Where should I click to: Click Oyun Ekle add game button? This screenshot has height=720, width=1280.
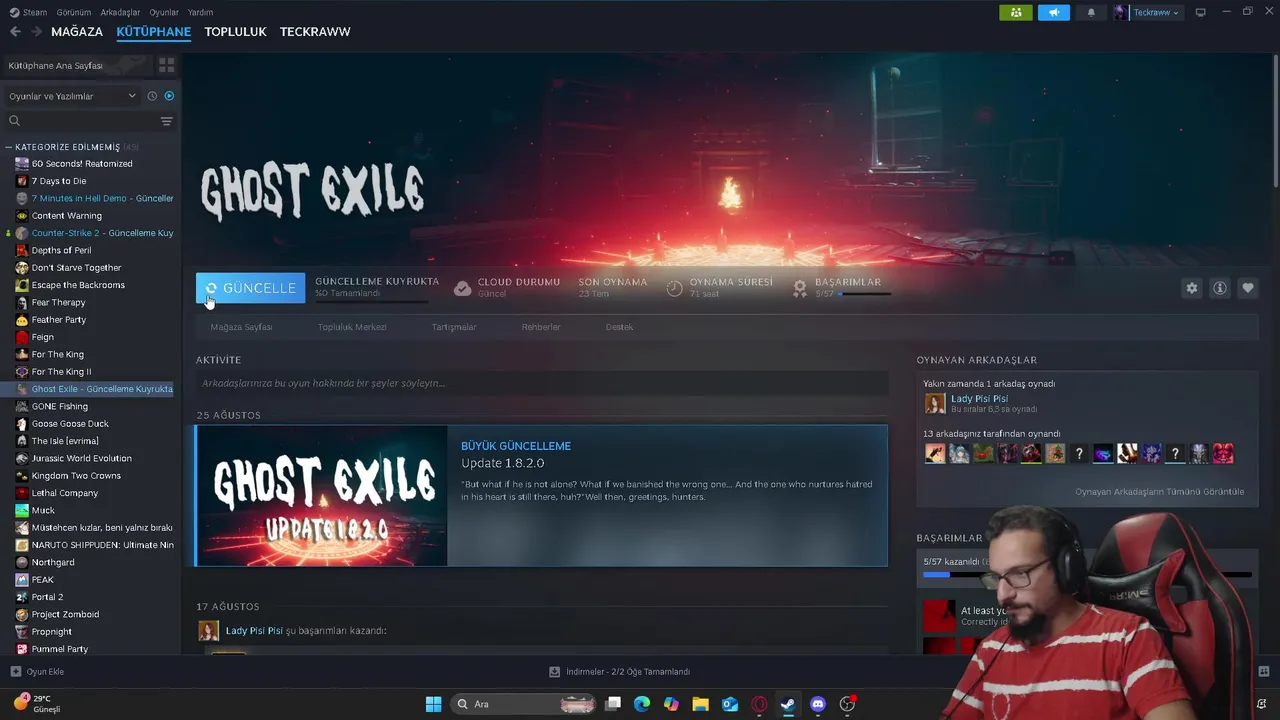coord(37,672)
